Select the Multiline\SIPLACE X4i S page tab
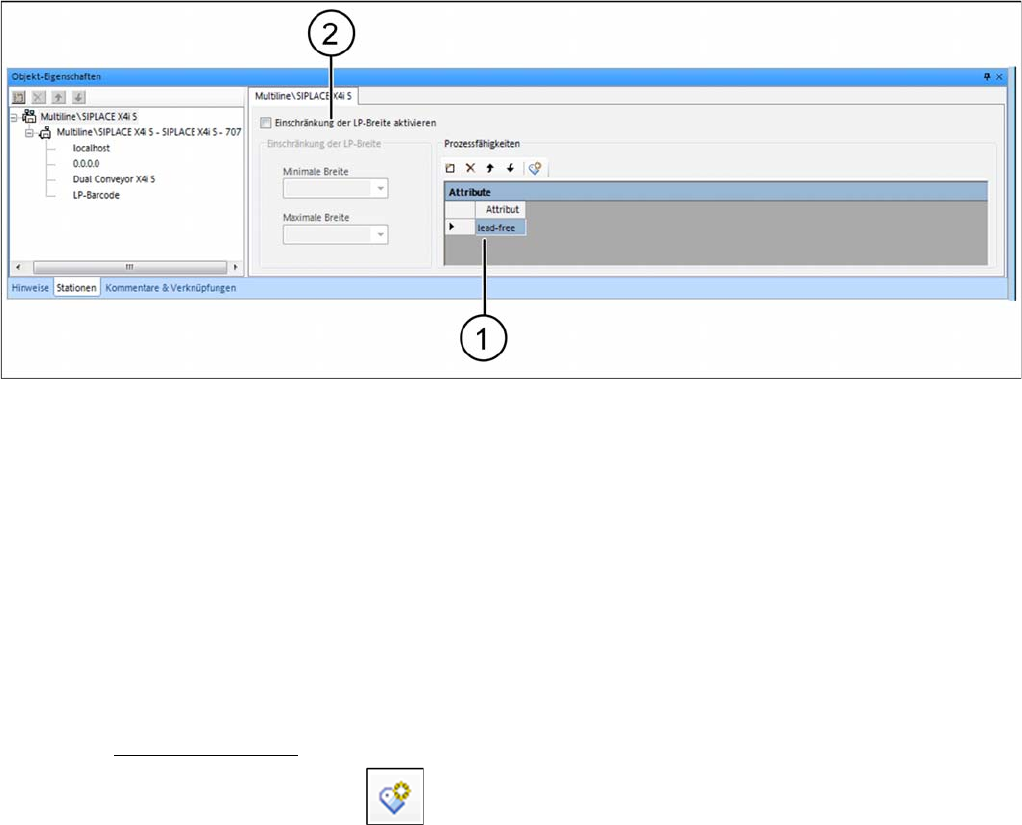Screen dimensions: 1022x825 click(303, 96)
